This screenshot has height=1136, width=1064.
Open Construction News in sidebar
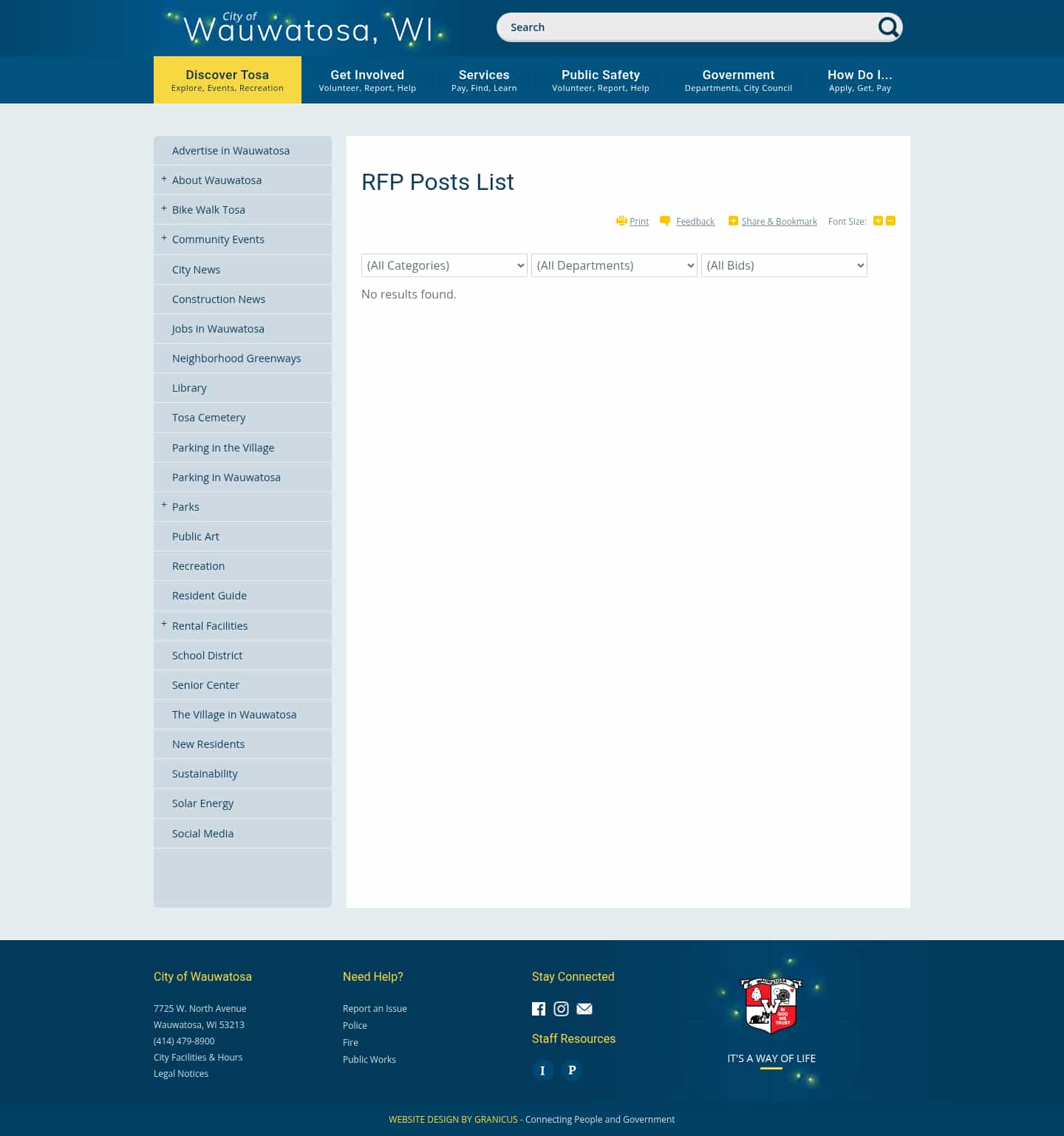coord(242,299)
